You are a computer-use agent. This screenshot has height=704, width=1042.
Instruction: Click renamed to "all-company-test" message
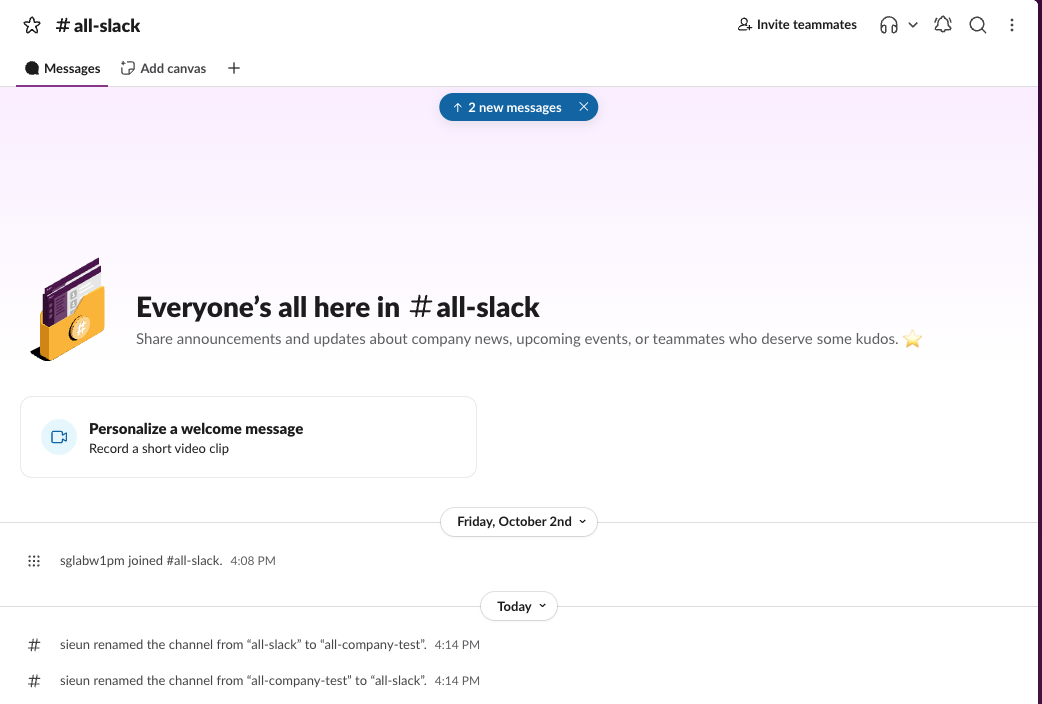[243, 644]
